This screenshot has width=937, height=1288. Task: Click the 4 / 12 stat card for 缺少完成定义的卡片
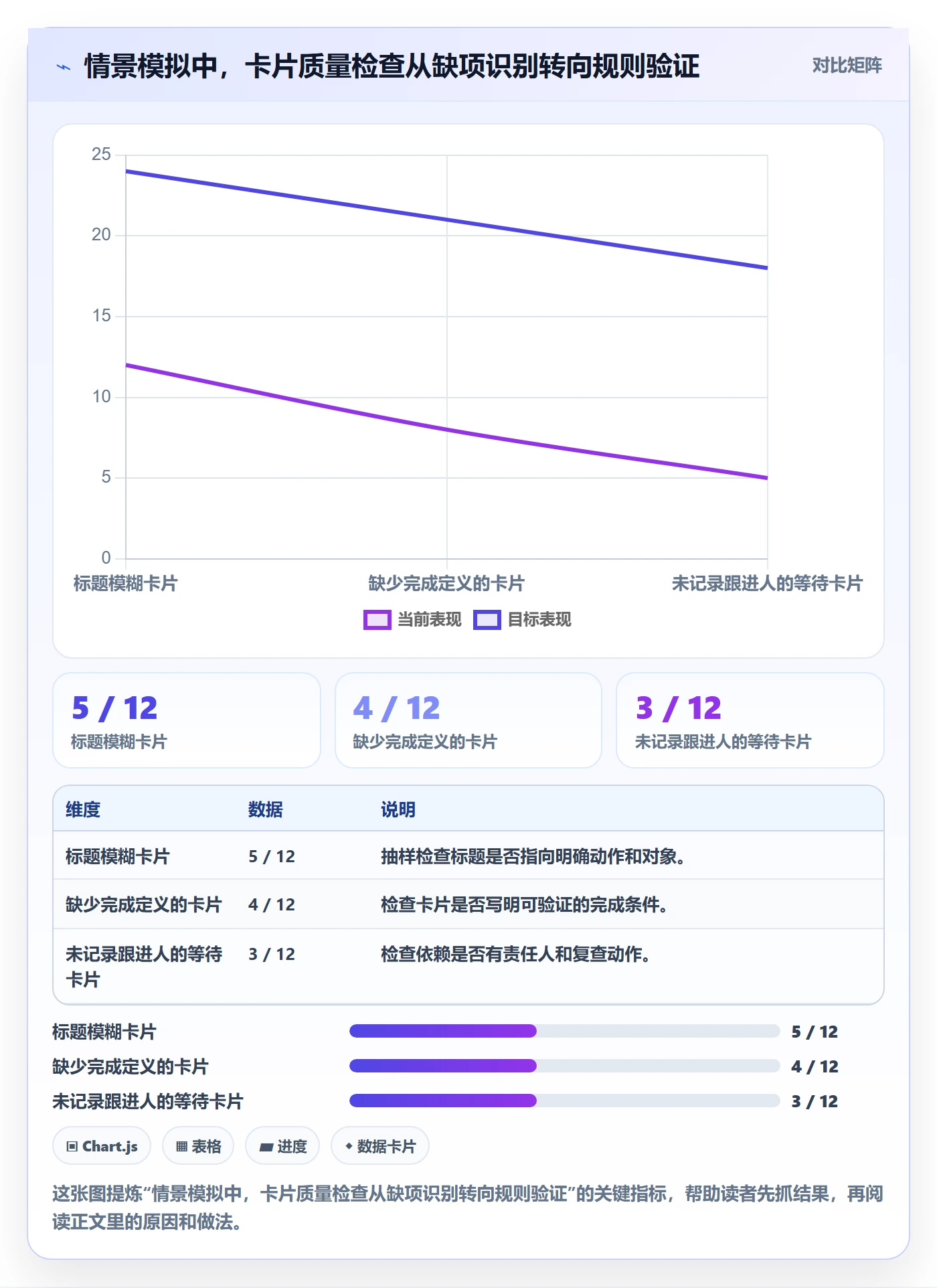pyautogui.click(x=468, y=720)
